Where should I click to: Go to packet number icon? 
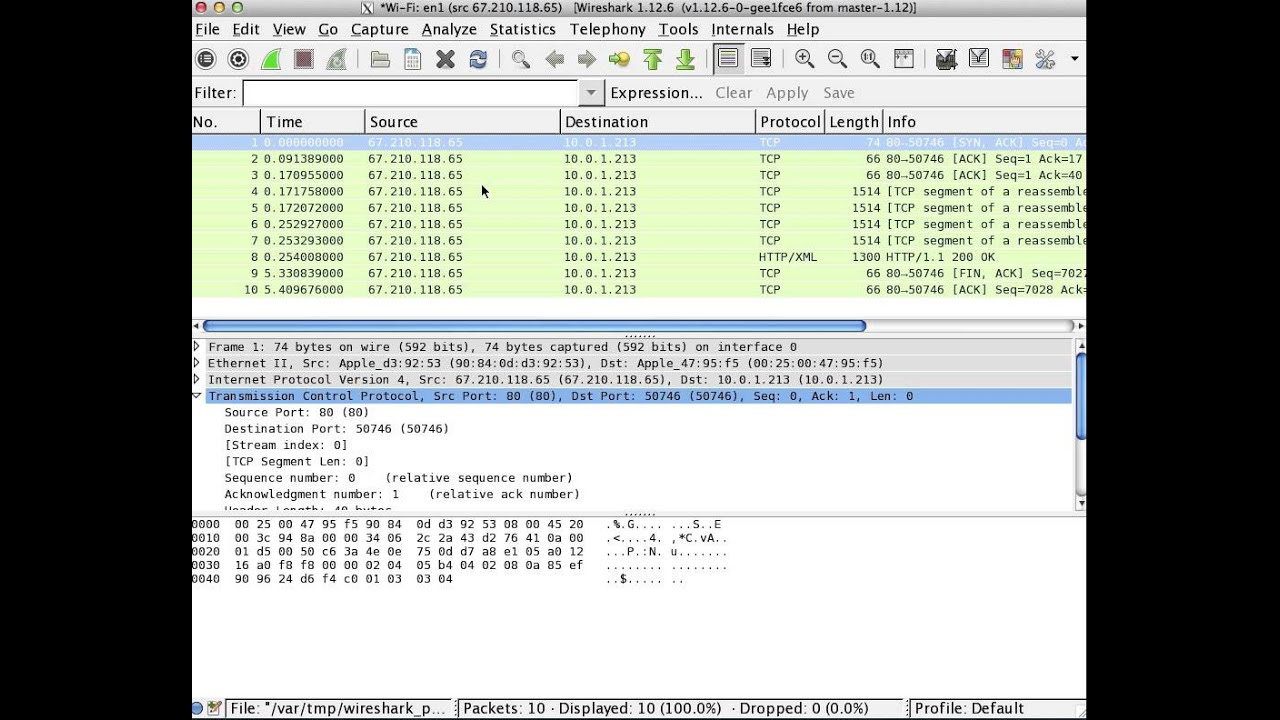[x=620, y=60]
